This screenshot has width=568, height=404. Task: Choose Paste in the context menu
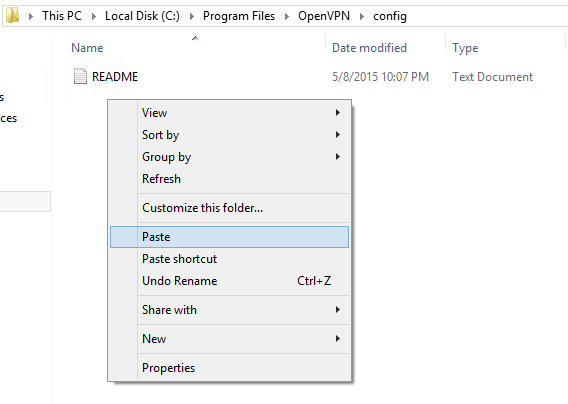coord(230,237)
